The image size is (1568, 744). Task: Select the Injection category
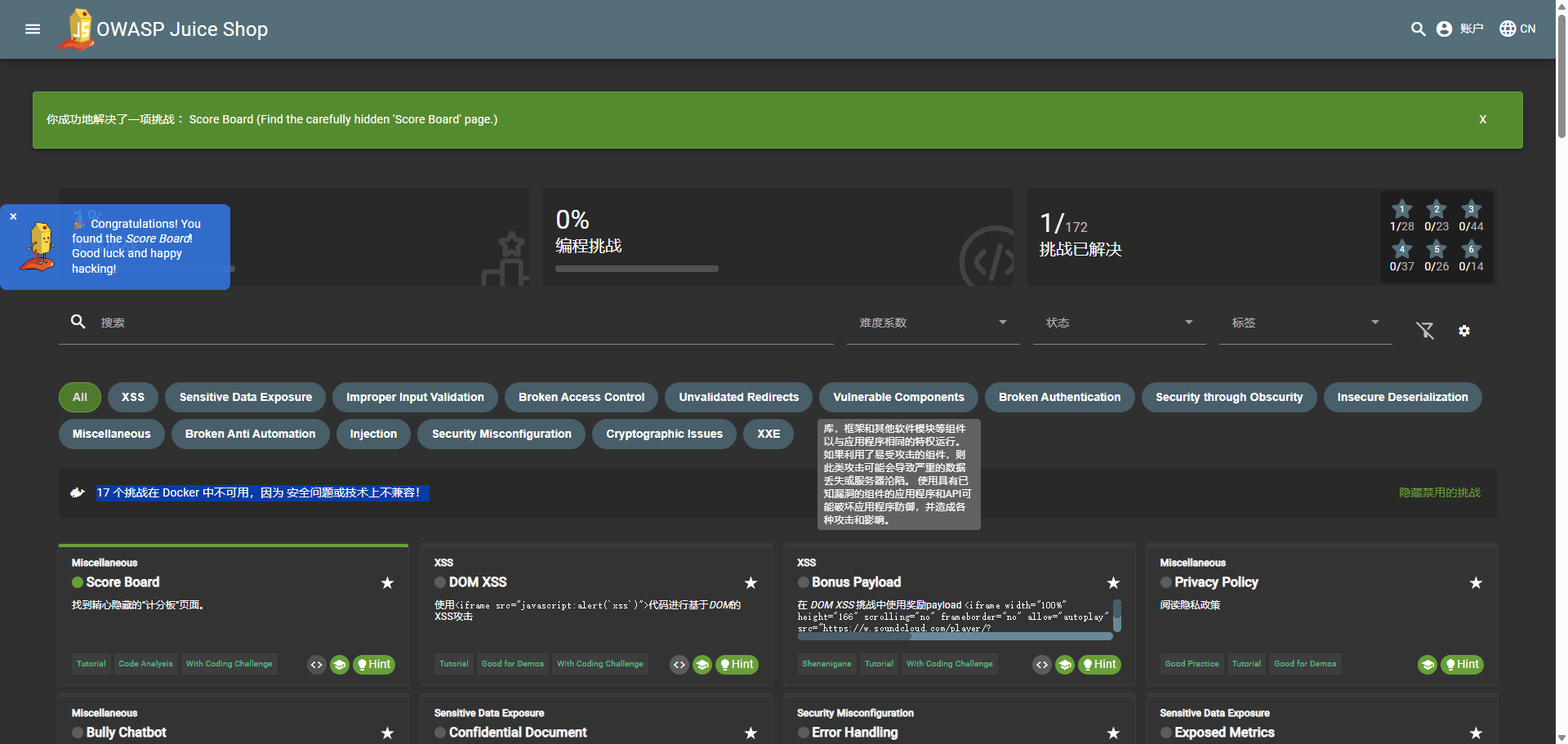(x=374, y=434)
